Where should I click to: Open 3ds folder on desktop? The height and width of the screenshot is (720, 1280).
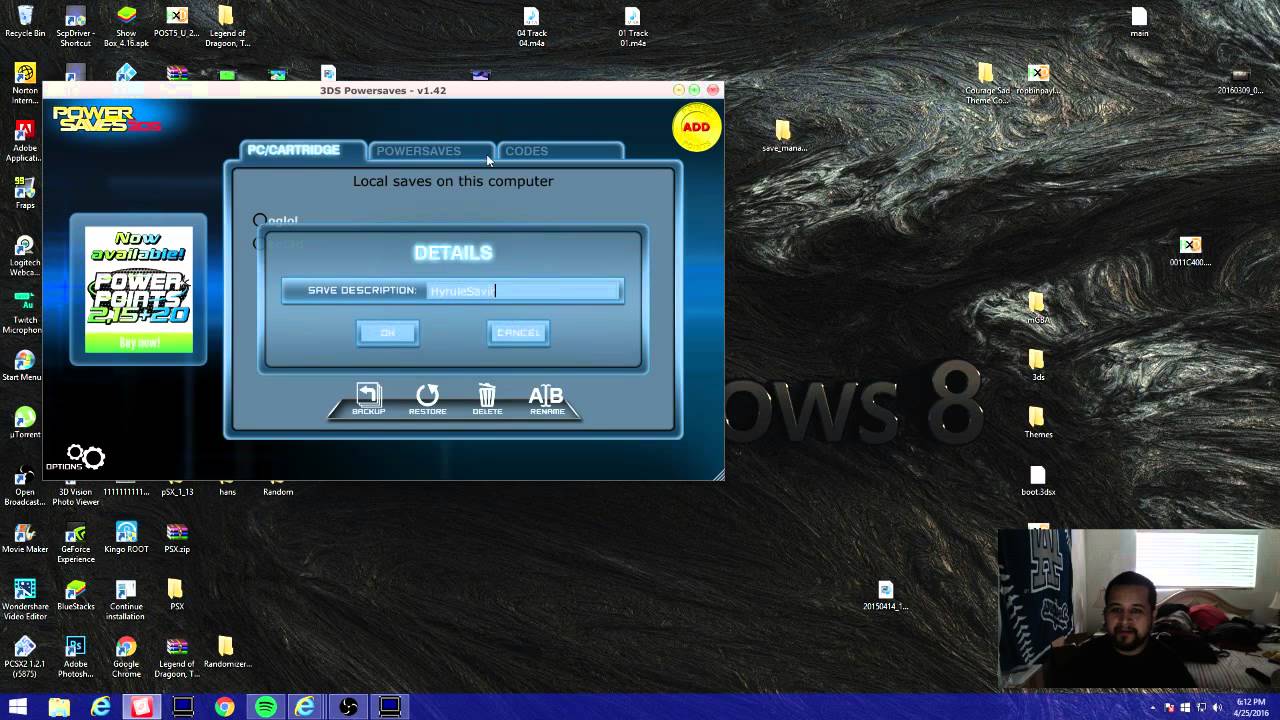[x=1038, y=365]
